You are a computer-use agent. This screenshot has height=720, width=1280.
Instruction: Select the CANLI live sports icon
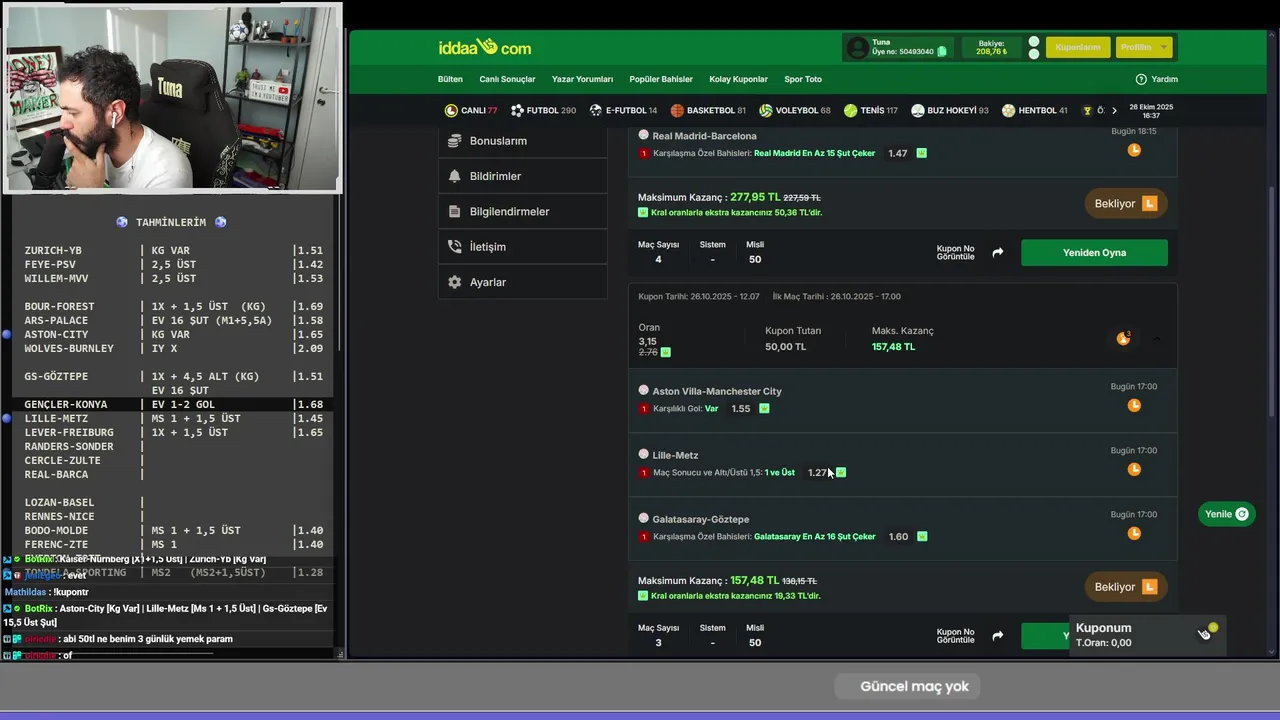point(451,110)
